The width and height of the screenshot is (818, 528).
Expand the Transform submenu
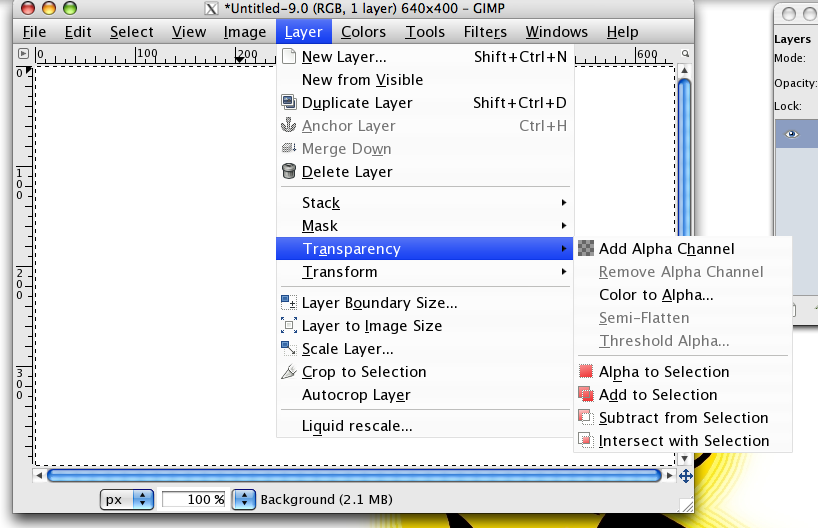(425, 271)
